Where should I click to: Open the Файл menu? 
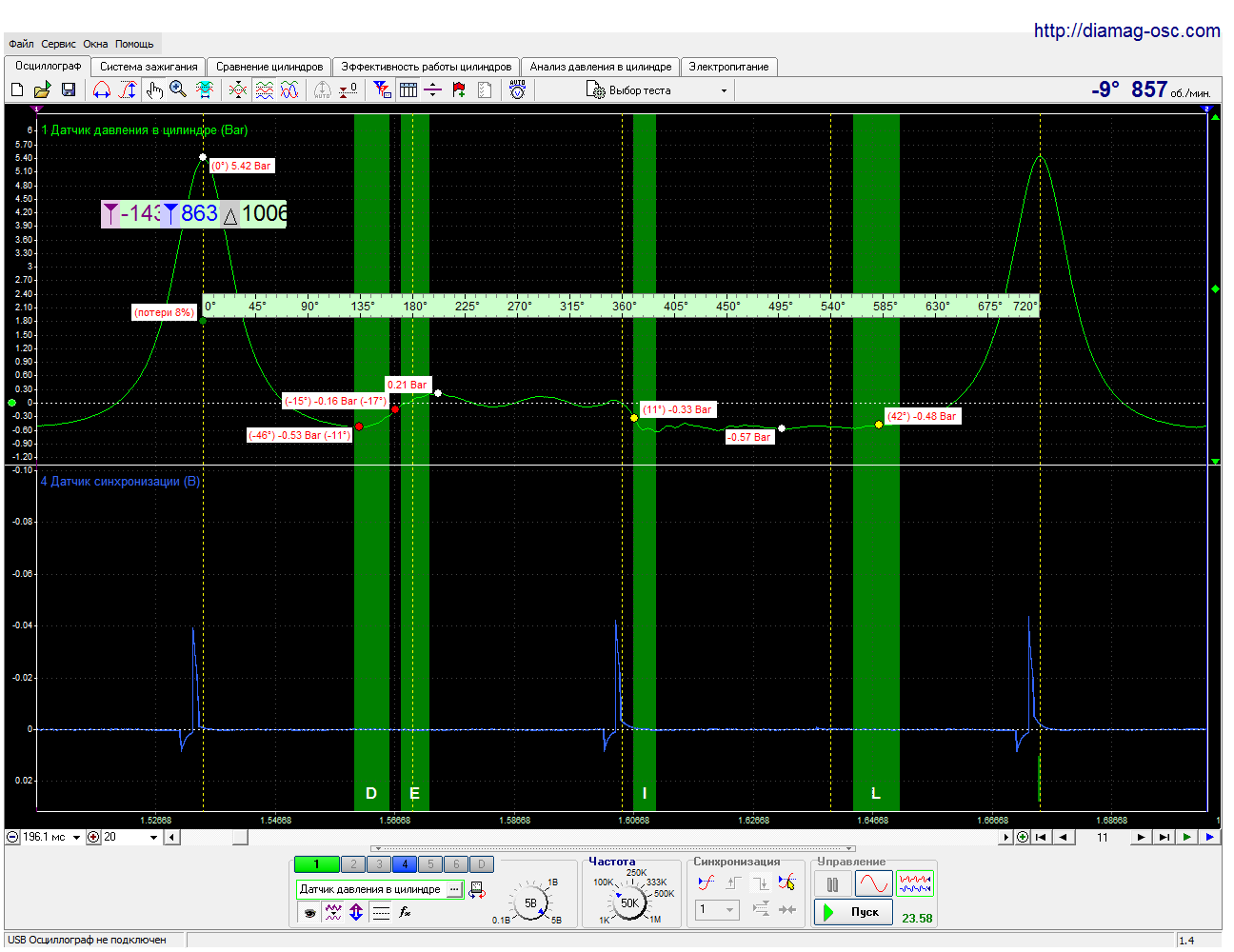pos(21,44)
